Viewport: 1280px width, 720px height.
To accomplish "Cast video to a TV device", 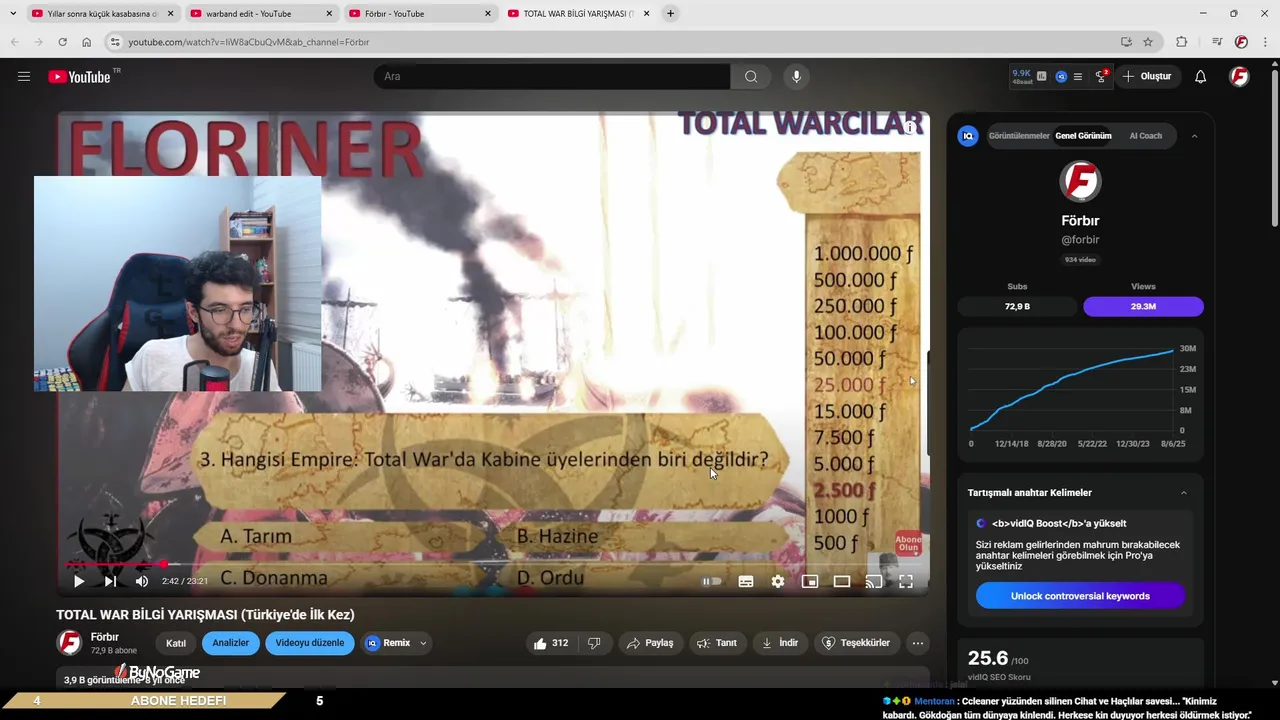I will pyautogui.click(x=874, y=581).
